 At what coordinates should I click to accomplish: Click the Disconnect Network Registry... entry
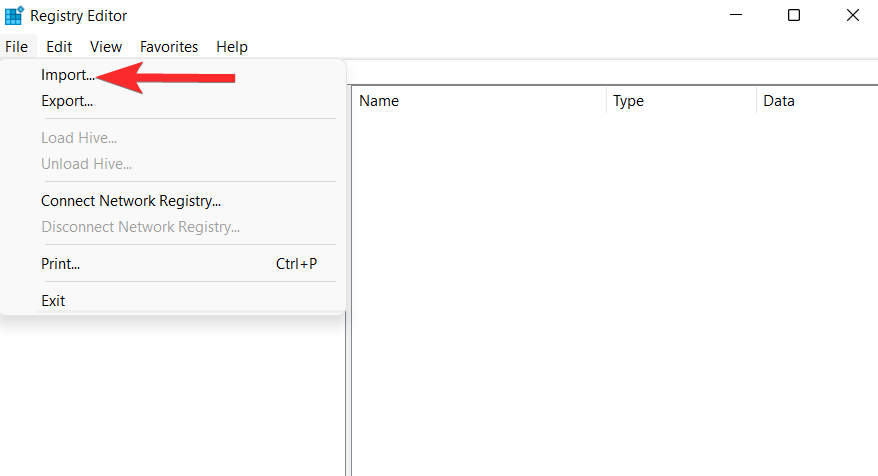coord(140,227)
